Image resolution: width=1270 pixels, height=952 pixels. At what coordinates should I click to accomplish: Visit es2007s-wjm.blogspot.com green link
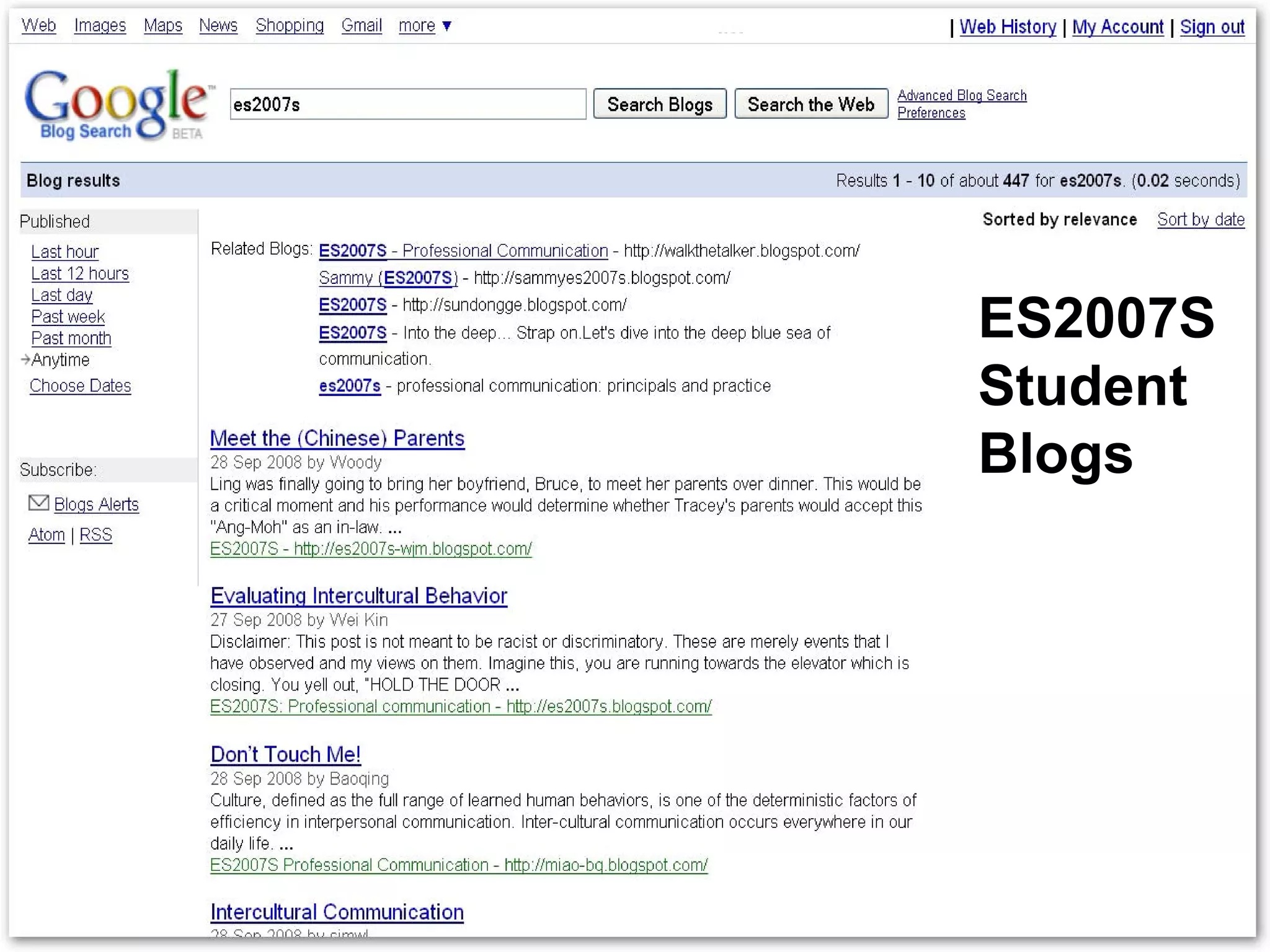click(371, 549)
